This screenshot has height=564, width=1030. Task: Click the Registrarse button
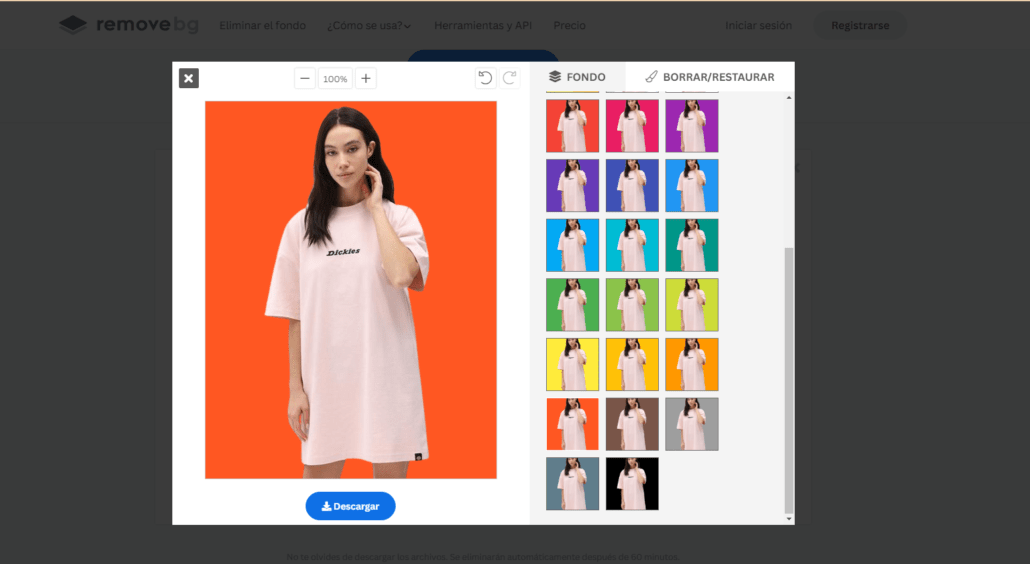(x=859, y=26)
